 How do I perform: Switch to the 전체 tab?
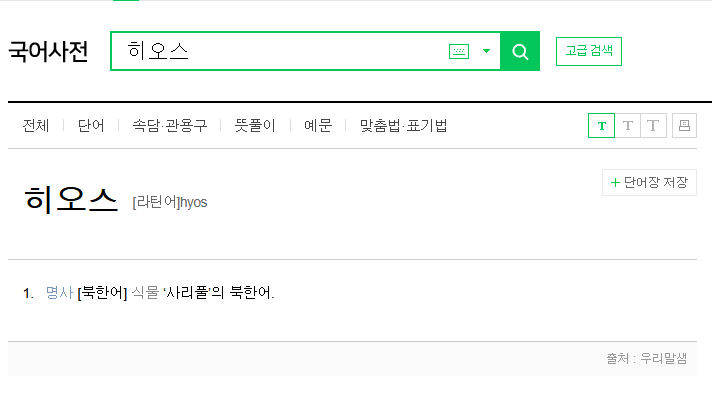(x=36, y=125)
